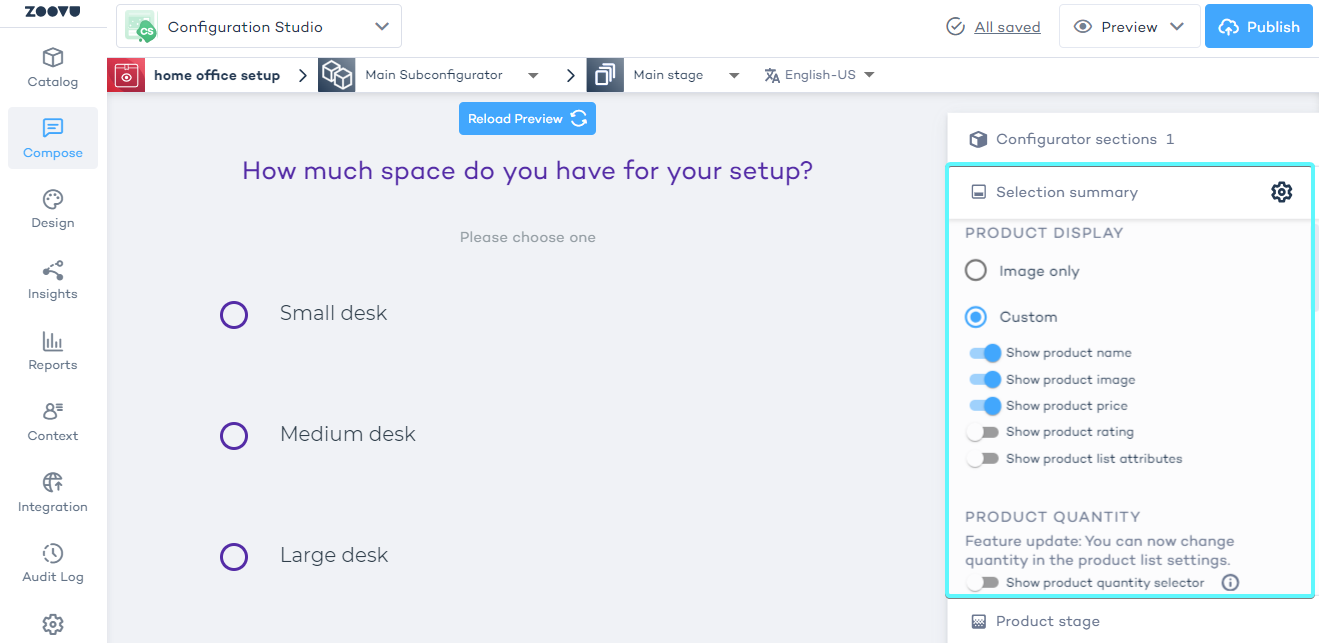The width and height of the screenshot is (1319, 643).
Task: Open the Reports section
Action: [x=52, y=351]
